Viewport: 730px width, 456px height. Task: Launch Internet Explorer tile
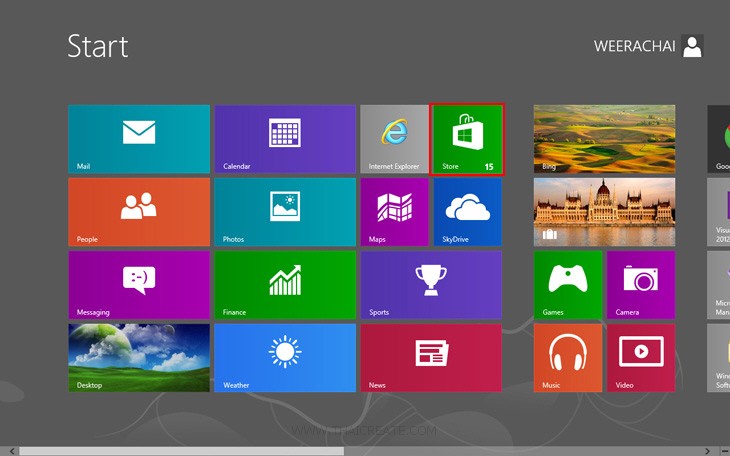[x=394, y=139]
